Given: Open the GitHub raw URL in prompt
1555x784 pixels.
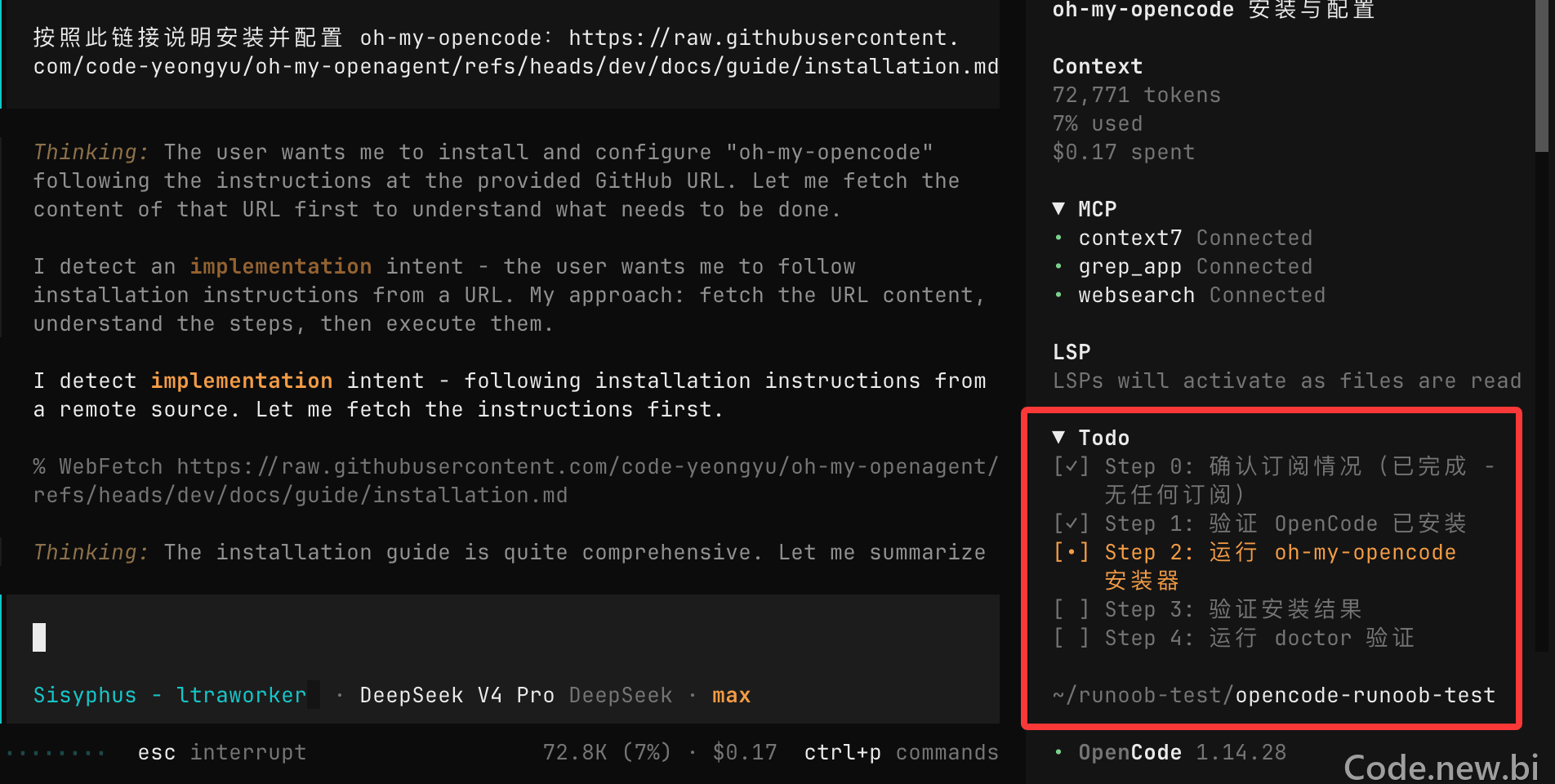Looking at the screenshot, I should (x=515, y=52).
